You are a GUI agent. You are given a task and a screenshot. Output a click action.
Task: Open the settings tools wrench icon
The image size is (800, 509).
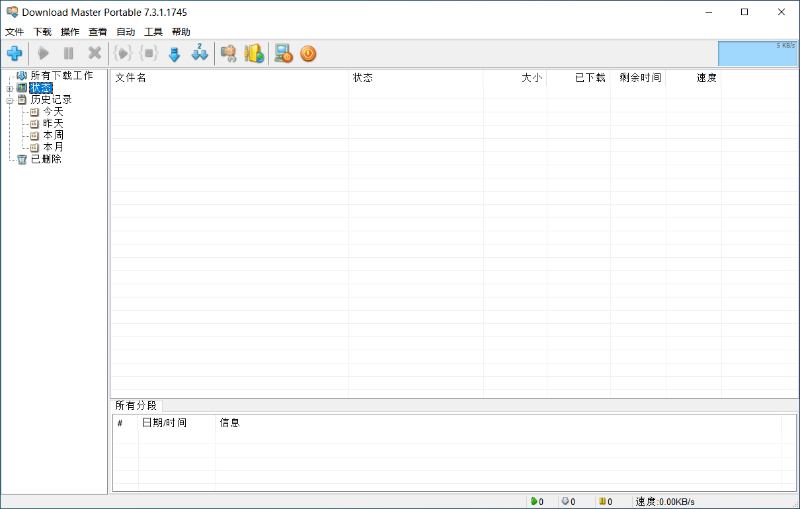coord(229,53)
